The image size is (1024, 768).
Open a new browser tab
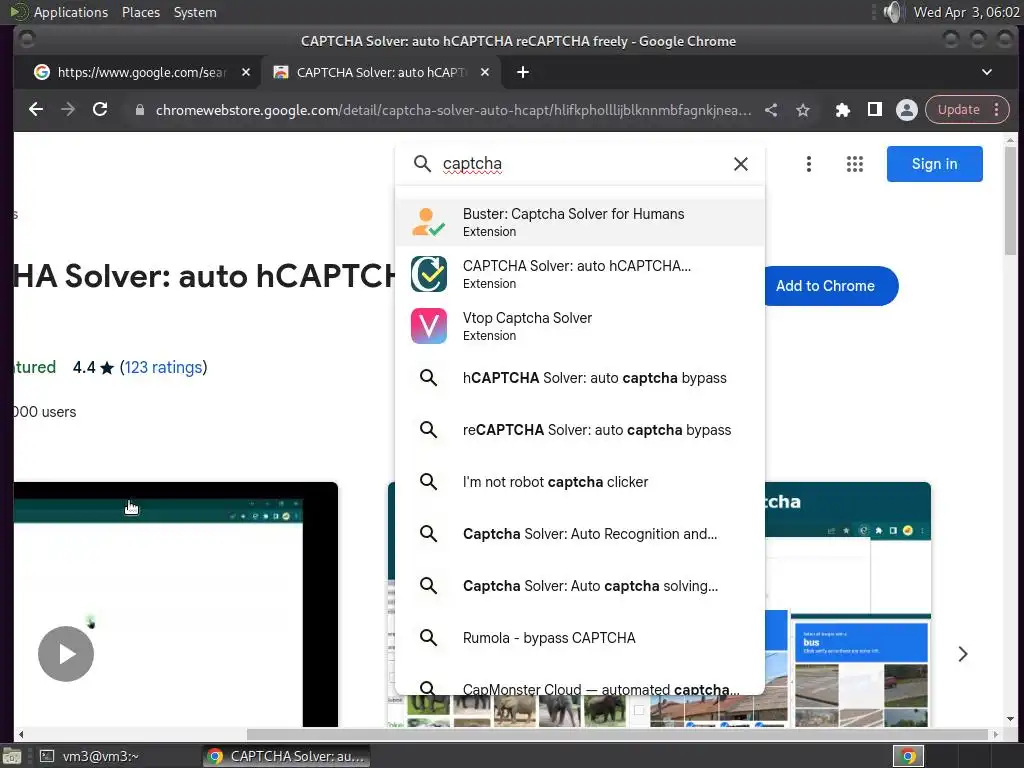coord(522,72)
